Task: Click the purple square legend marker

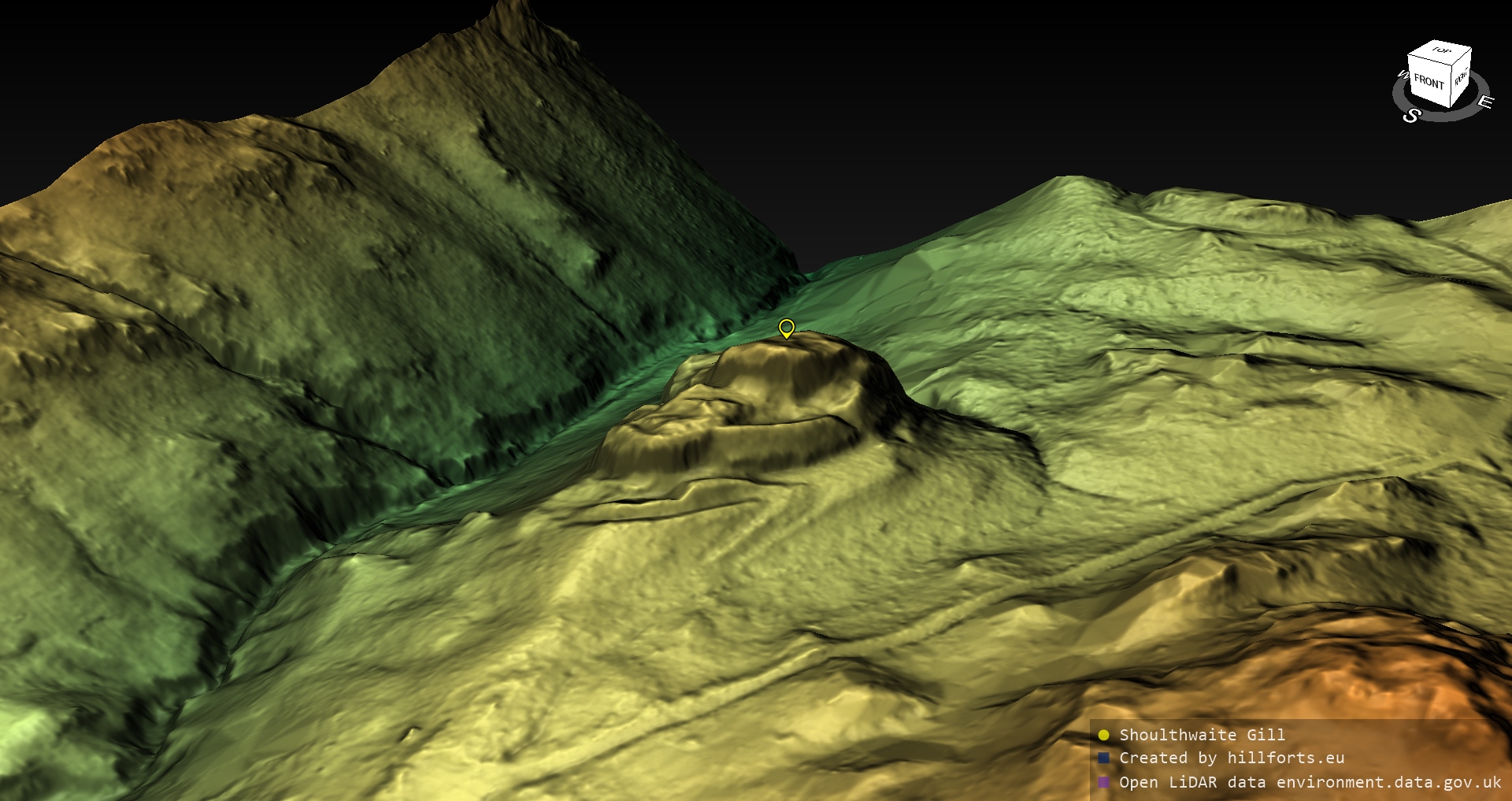Action: 1103,782
